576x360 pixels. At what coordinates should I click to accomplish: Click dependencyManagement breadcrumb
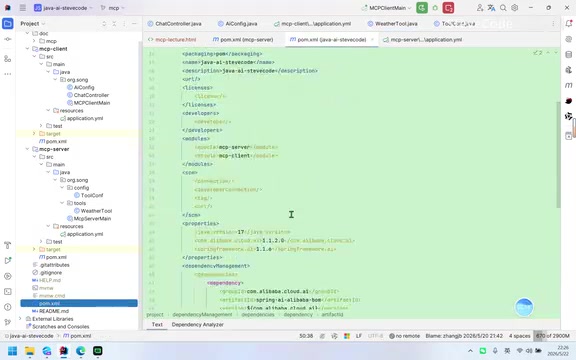point(202,315)
